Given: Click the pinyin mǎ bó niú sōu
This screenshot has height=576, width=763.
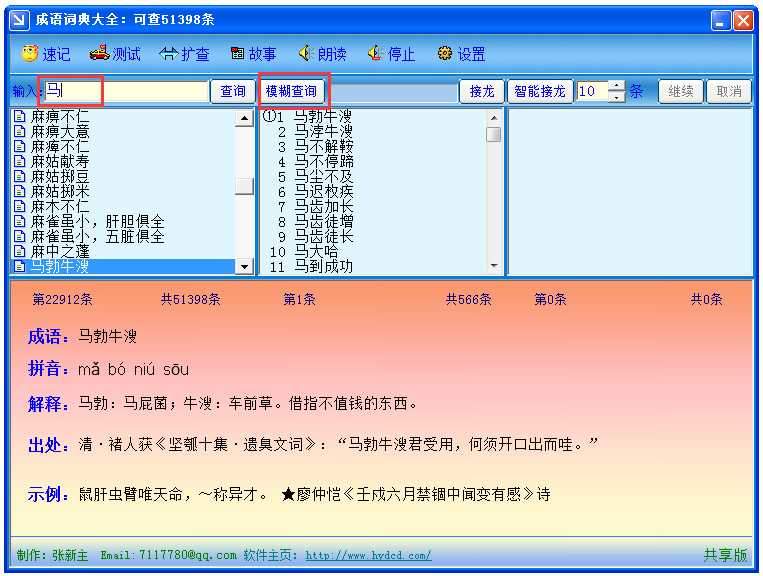Looking at the screenshot, I should (133, 369).
